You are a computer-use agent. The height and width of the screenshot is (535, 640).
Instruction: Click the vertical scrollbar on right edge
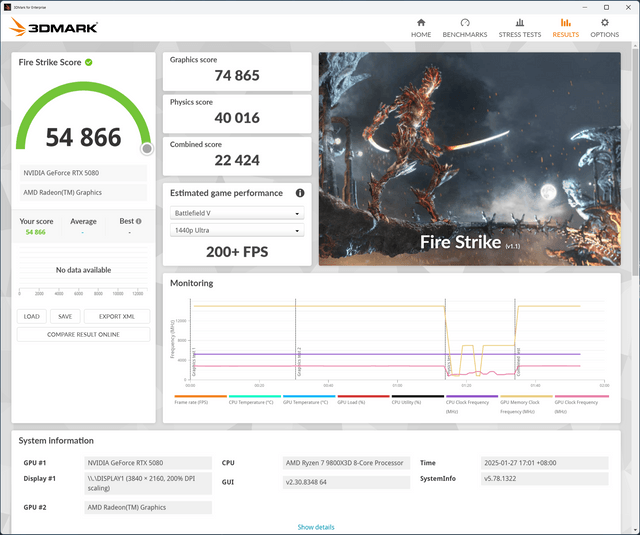point(636,163)
